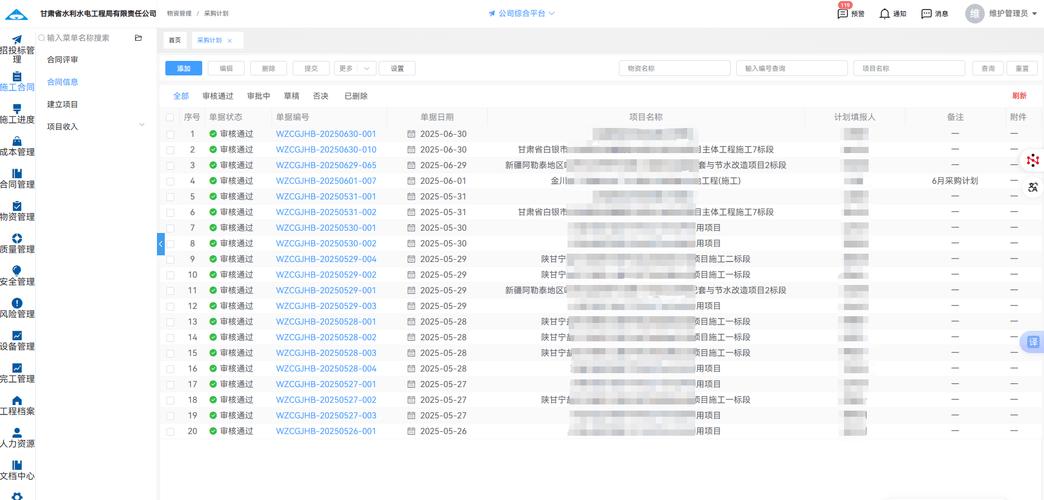This screenshot has width=1044, height=500.
Task: Open the 招投标管理 sidebar module
Action: tap(17, 49)
